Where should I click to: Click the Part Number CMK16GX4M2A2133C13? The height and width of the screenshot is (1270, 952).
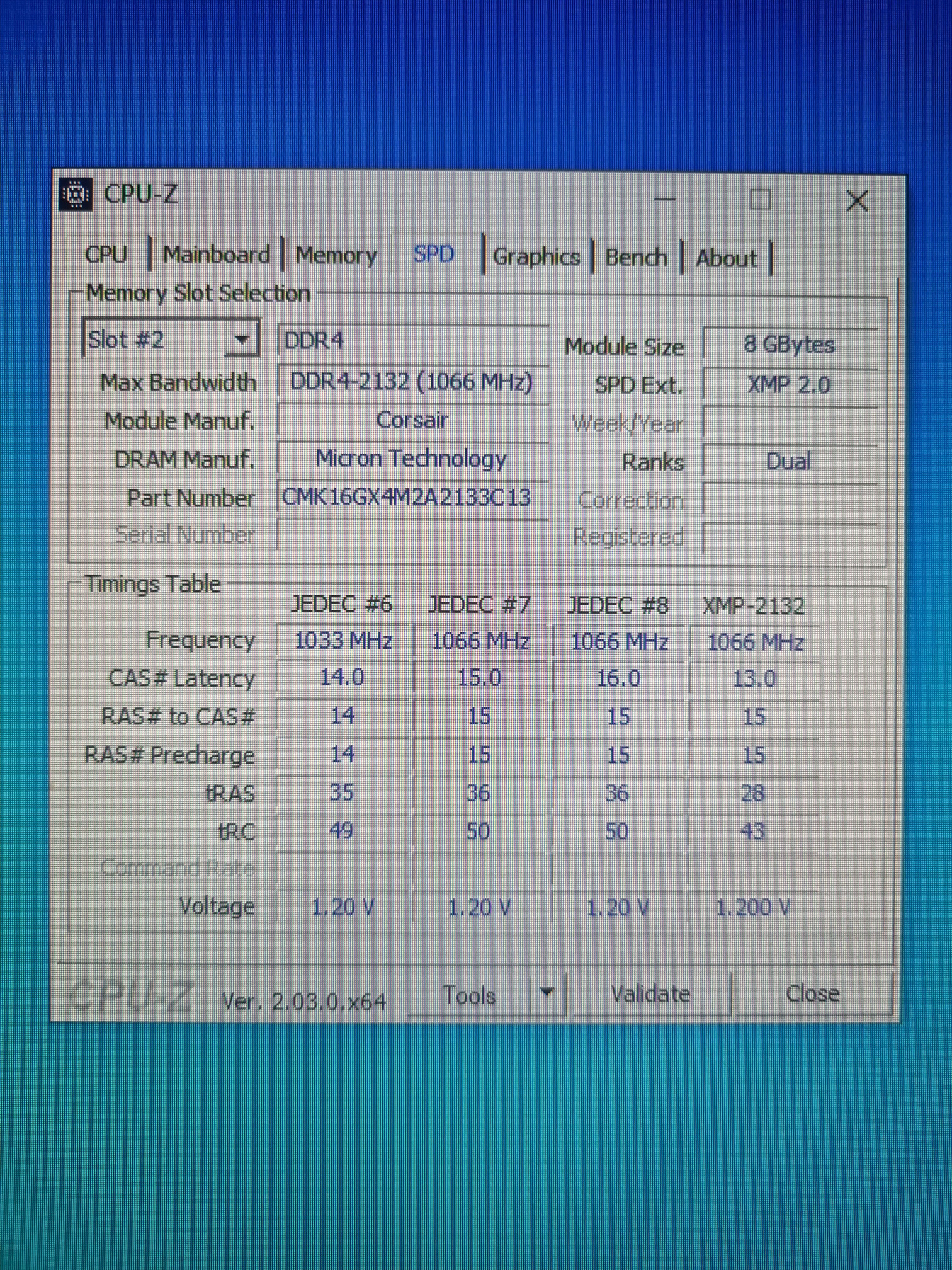[413, 497]
